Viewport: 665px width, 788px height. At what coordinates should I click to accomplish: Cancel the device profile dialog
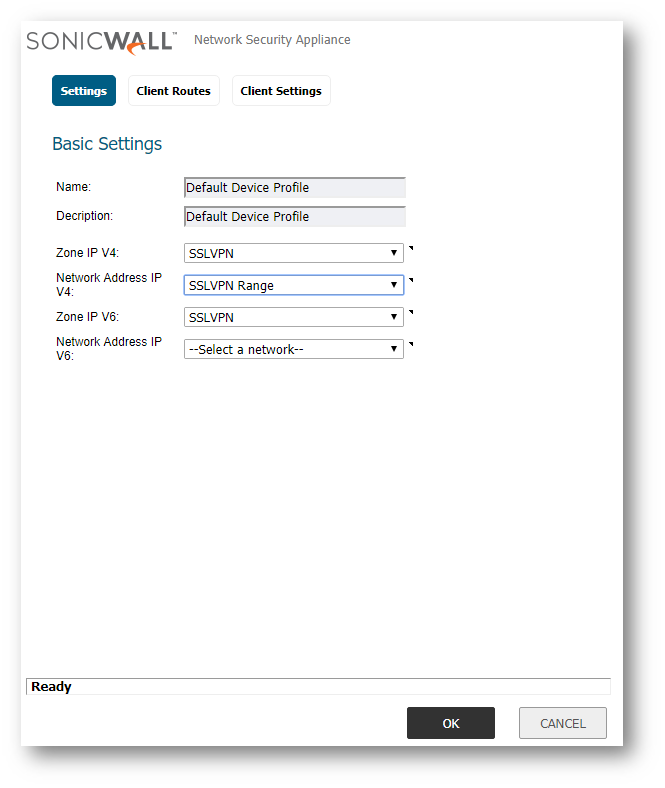562,723
